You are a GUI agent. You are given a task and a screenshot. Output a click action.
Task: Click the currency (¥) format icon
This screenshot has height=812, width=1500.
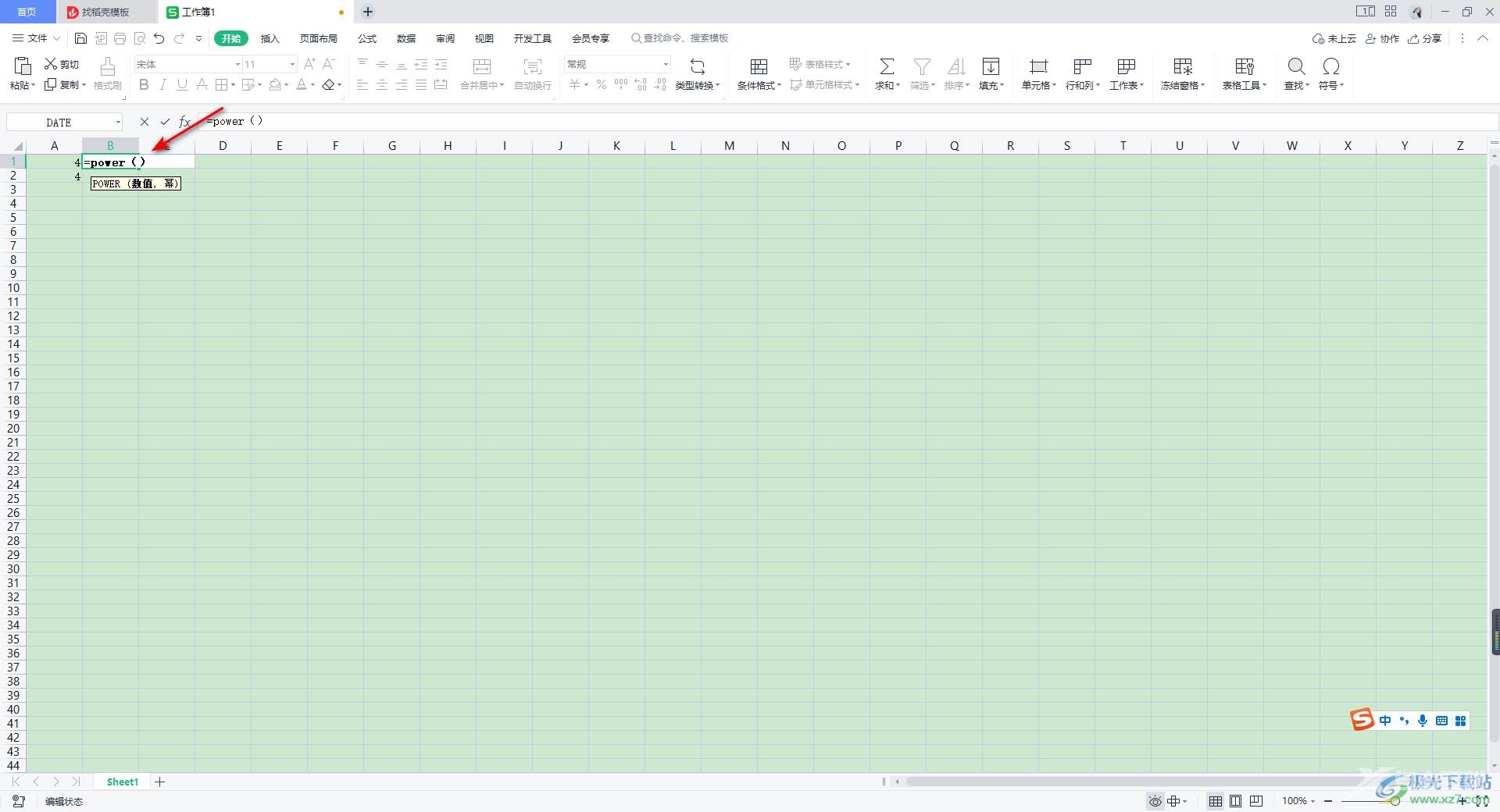(574, 84)
